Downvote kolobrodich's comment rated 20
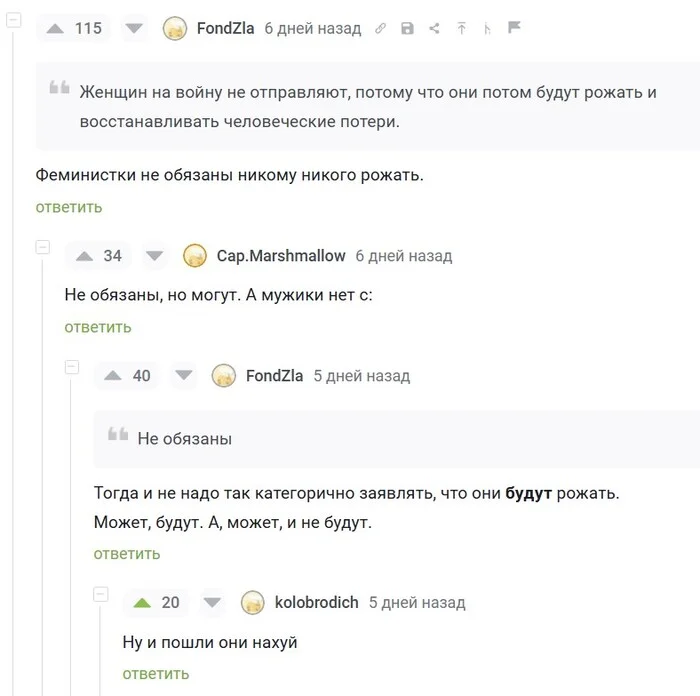Image resolution: width=700 pixels, height=696 pixels. [x=212, y=603]
